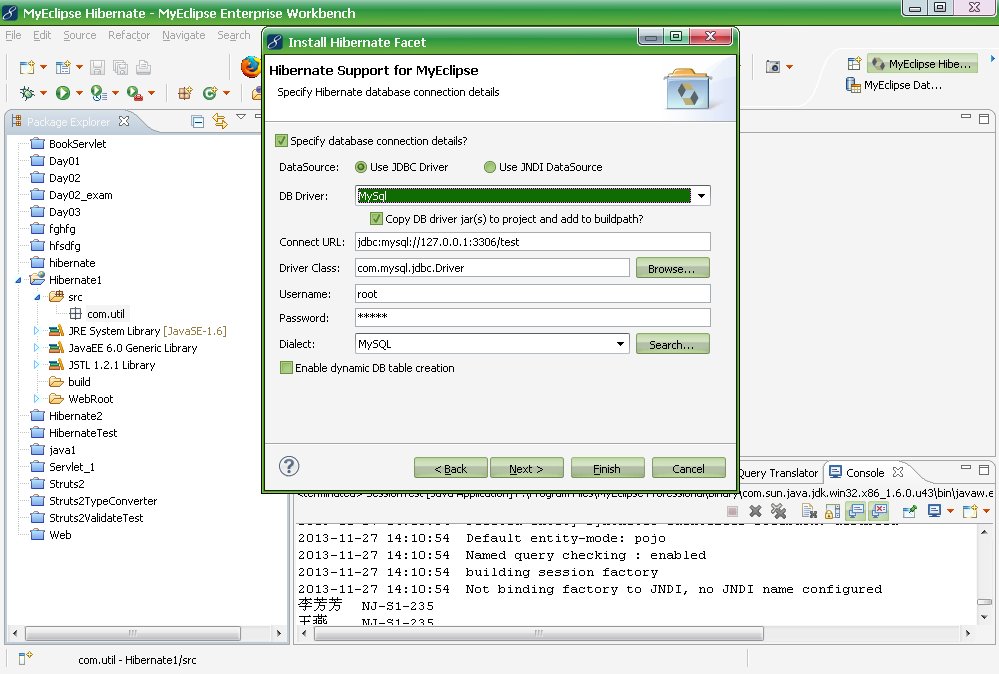The height and width of the screenshot is (674, 999).
Task: Expand JRE System Library node
Action: tap(36, 331)
